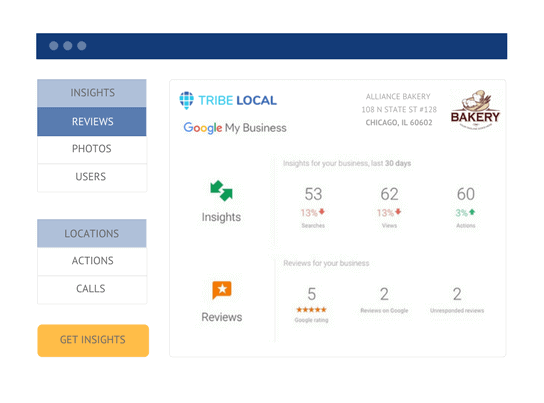This screenshot has width=544, height=403.
Task: Click the orange Reviews star icon
Action: 222,290
